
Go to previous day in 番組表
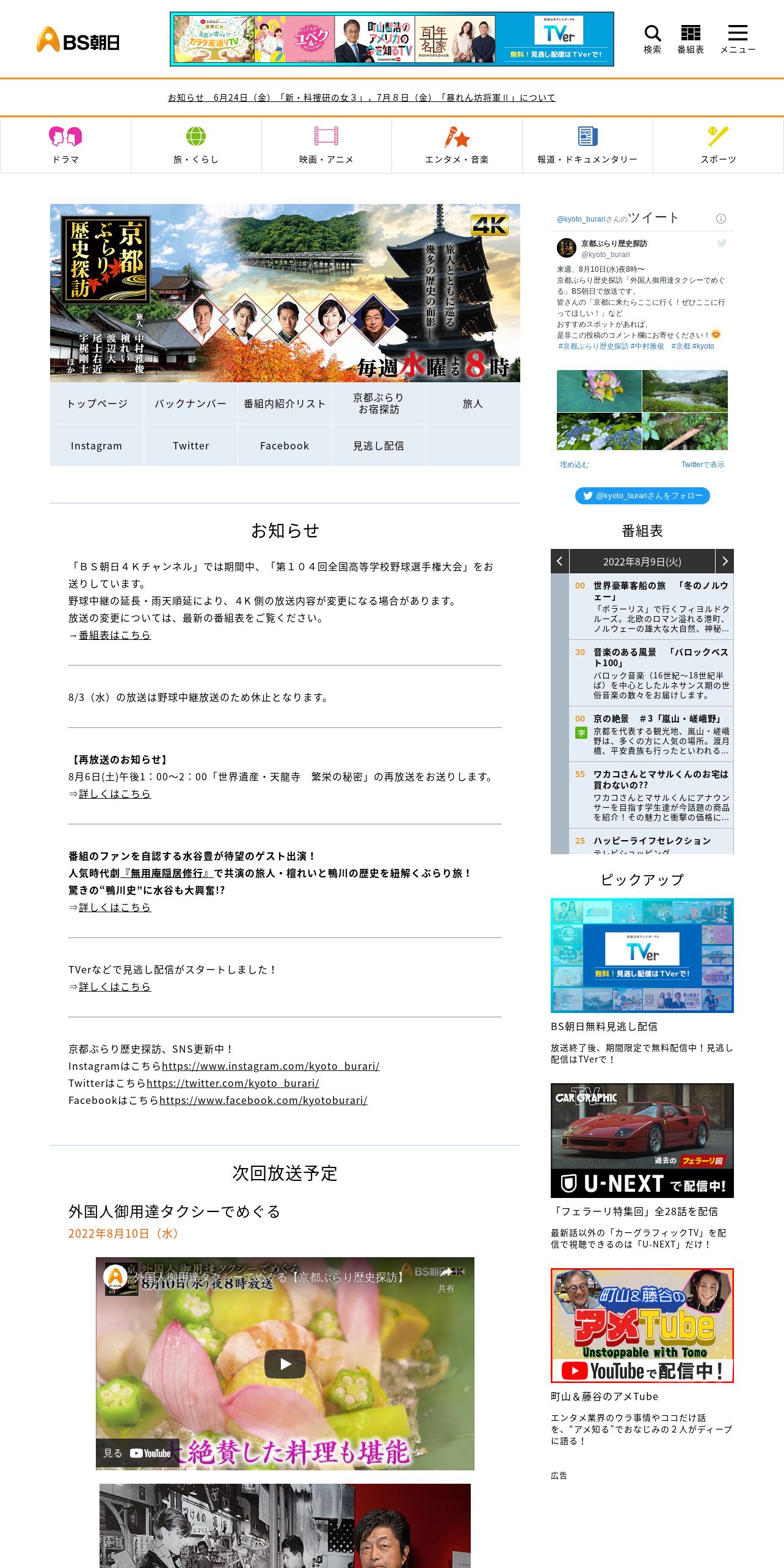[x=560, y=561]
